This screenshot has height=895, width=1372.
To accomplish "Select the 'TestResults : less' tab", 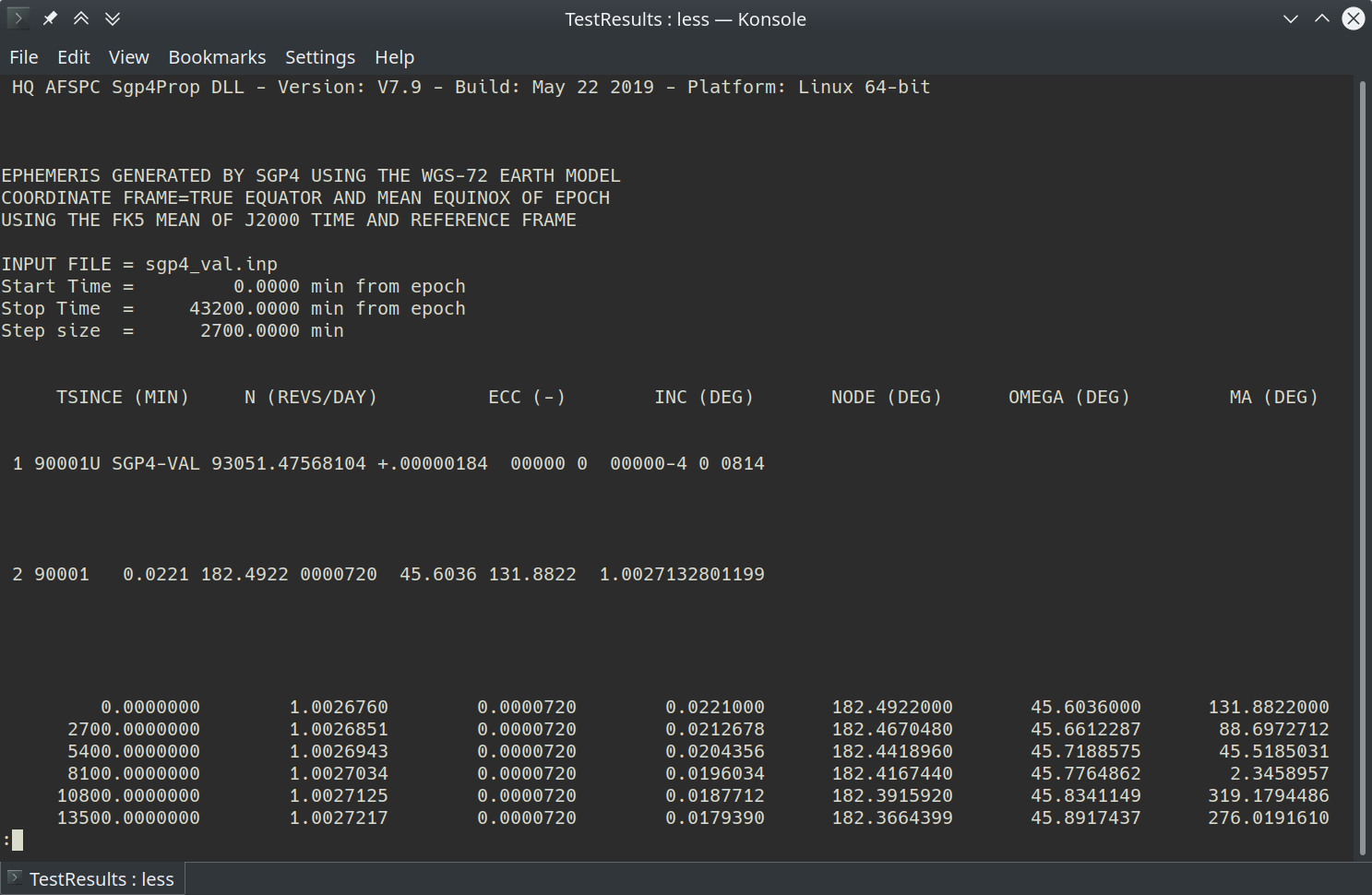I will click(x=101, y=879).
